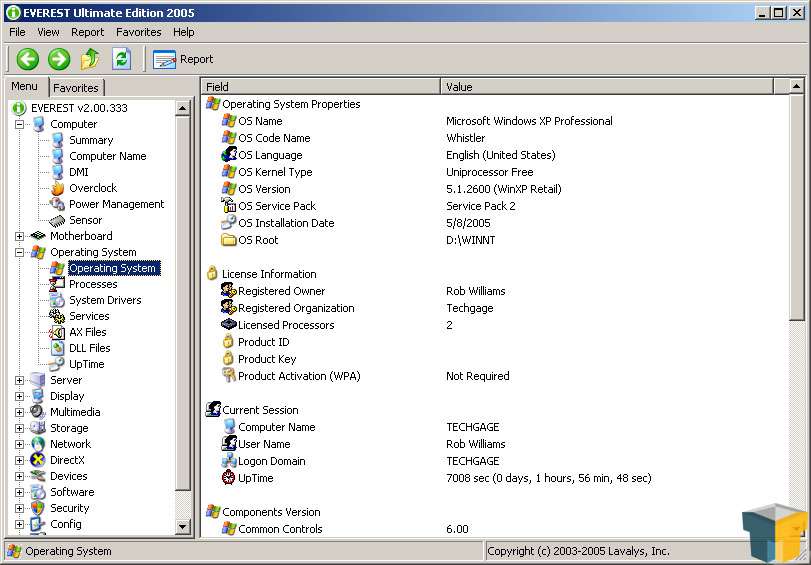Expand the DirectX tree node
This screenshot has width=811, height=565.
pyautogui.click(x=19, y=460)
